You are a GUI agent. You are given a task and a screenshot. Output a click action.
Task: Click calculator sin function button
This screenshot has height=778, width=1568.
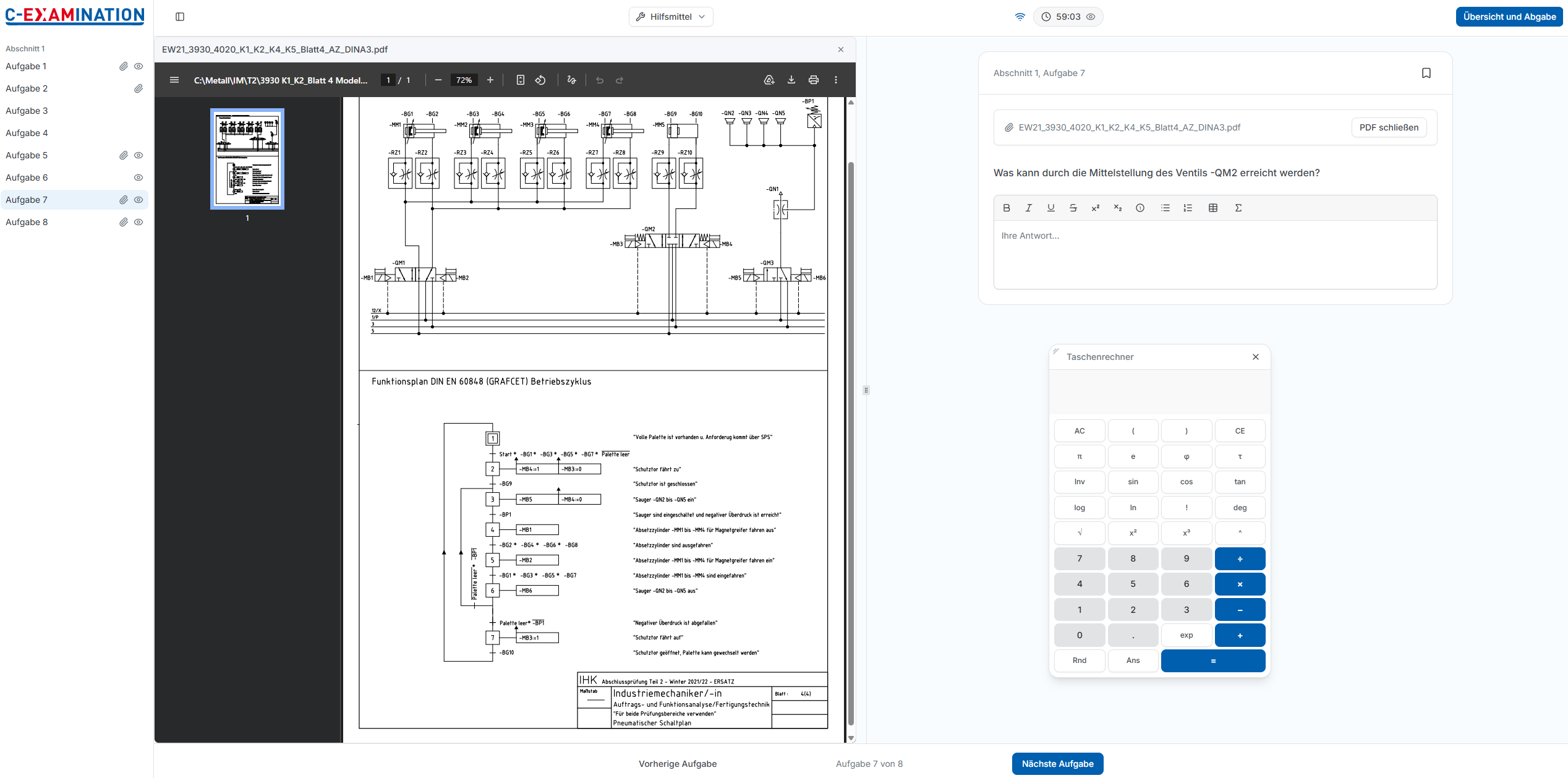1133,482
